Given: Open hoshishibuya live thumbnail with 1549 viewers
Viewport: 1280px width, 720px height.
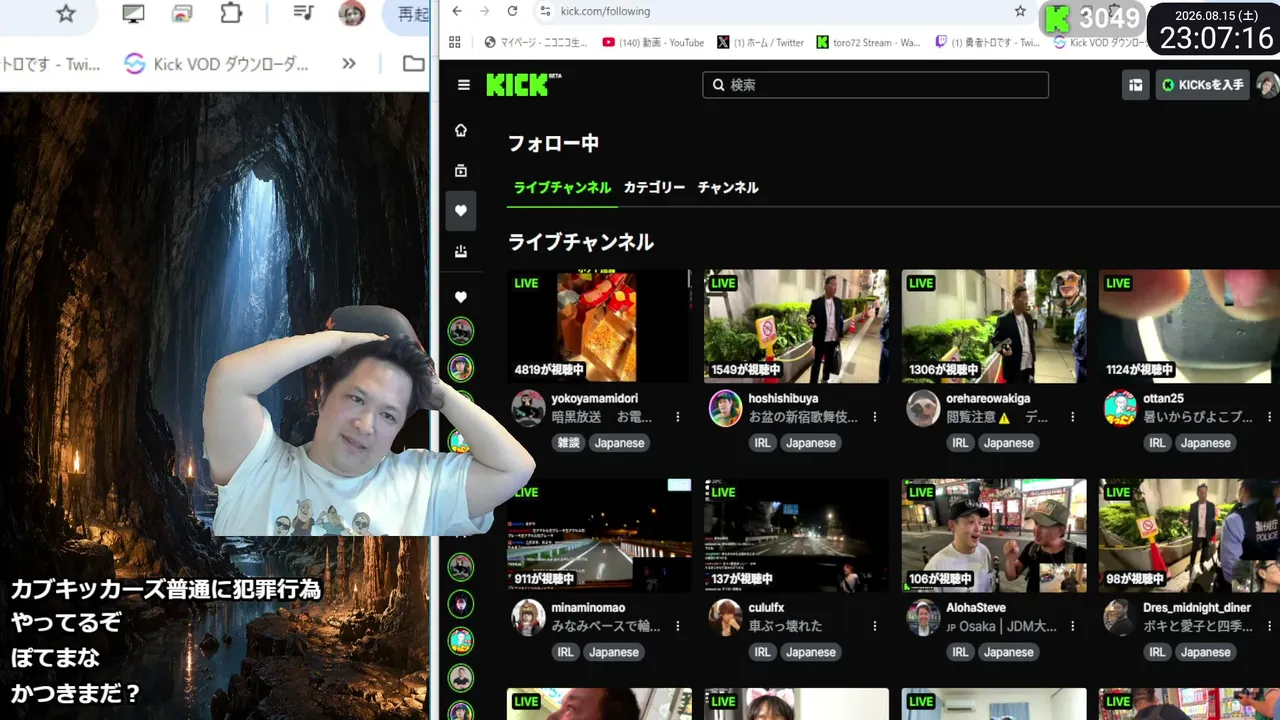Looking at the screenshot, I should point(796,326).
